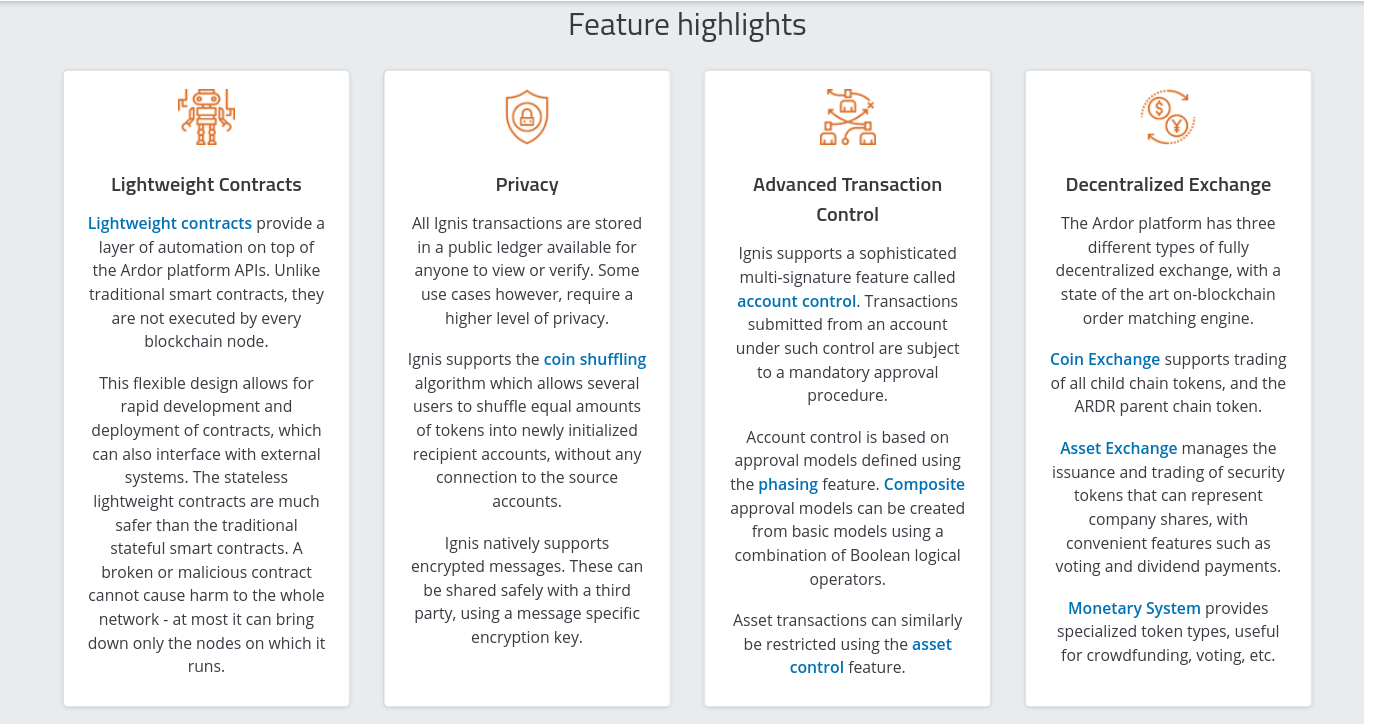This screenshot has height=728, width=1373.
Task: Follow the account control link
Action: (797, 301)
